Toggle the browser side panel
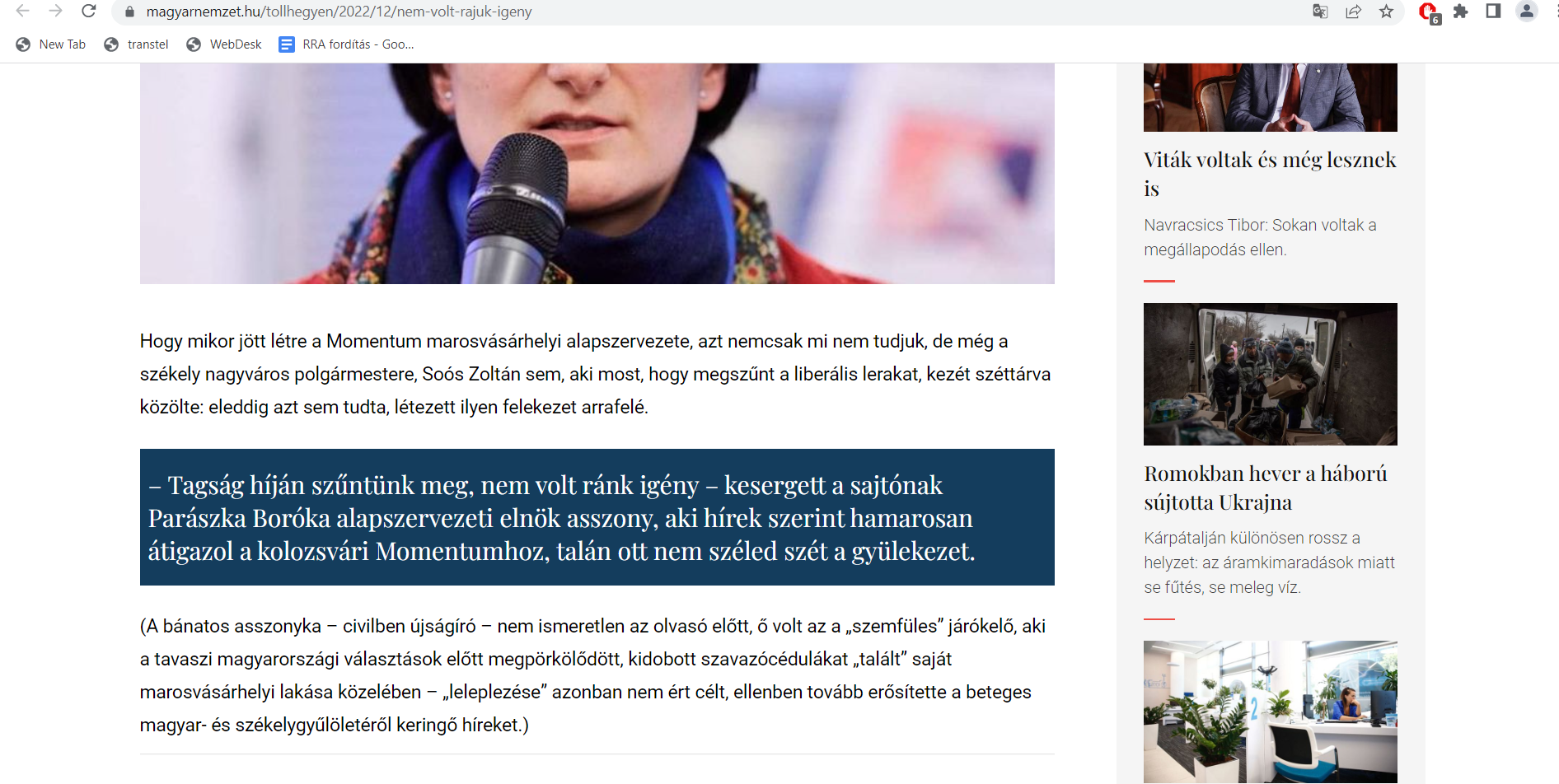Image resolution: width=1559 pixels, height=784 pixels. (1493, 12)
